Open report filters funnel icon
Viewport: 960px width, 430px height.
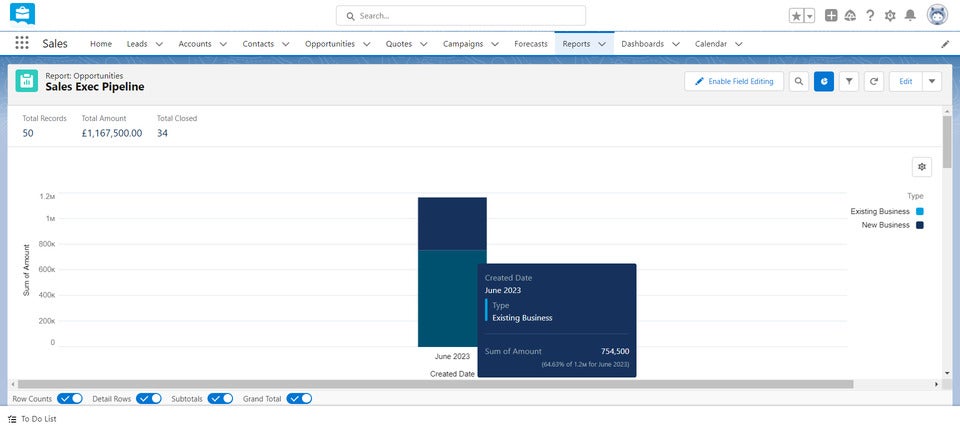pyautogui.click(x=849, y=81)
